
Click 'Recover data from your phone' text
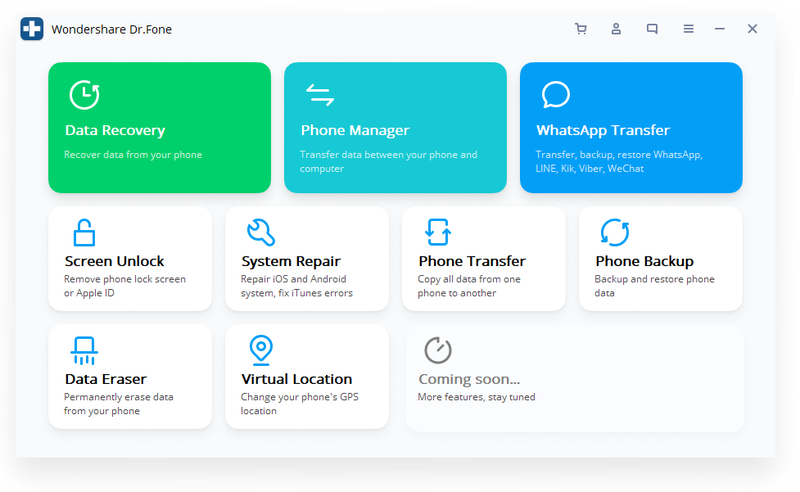coord(133,155)
